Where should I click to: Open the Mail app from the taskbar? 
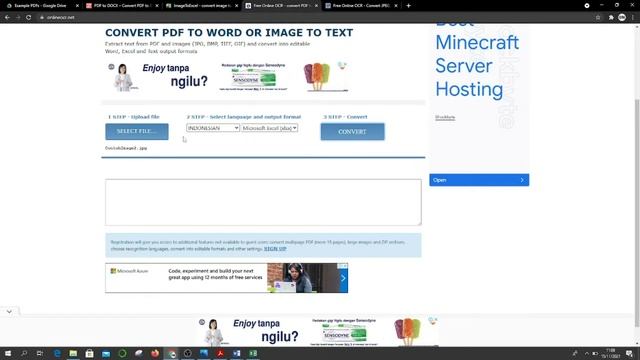coord(106,353)
